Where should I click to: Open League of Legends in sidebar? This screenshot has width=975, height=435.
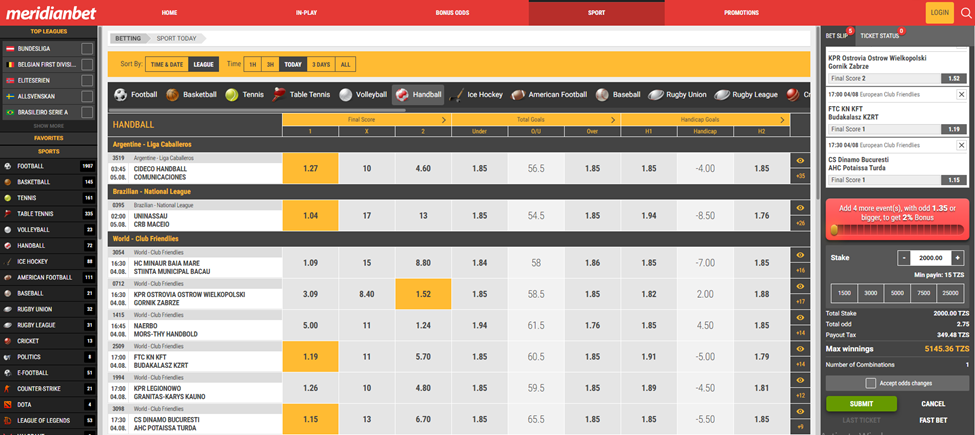pos(49,420)
